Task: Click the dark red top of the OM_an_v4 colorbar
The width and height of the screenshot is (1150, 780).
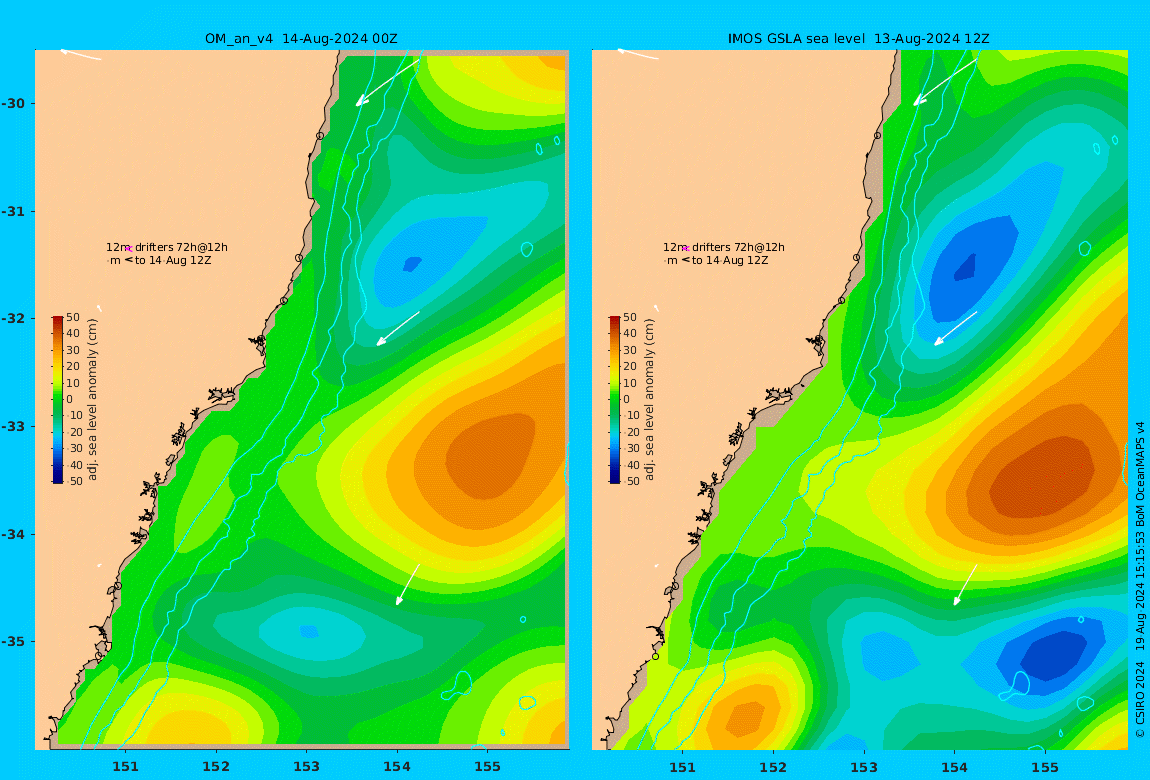Action: [x=57, y=321]
